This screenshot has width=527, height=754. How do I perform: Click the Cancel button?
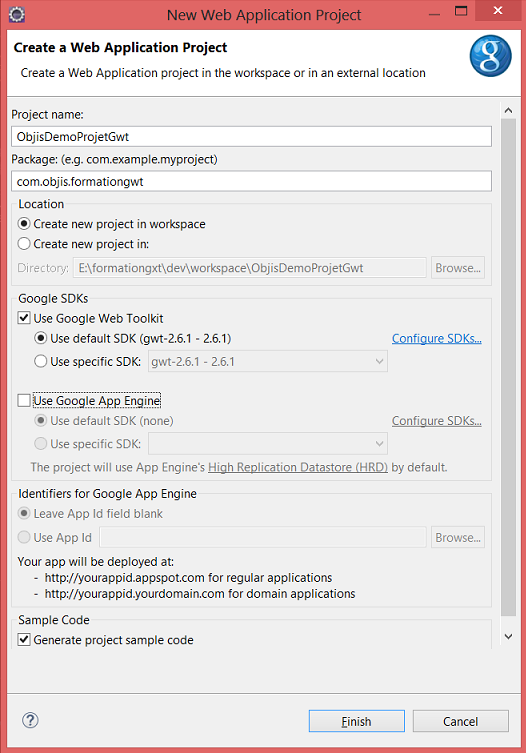[x=461, y=721]
